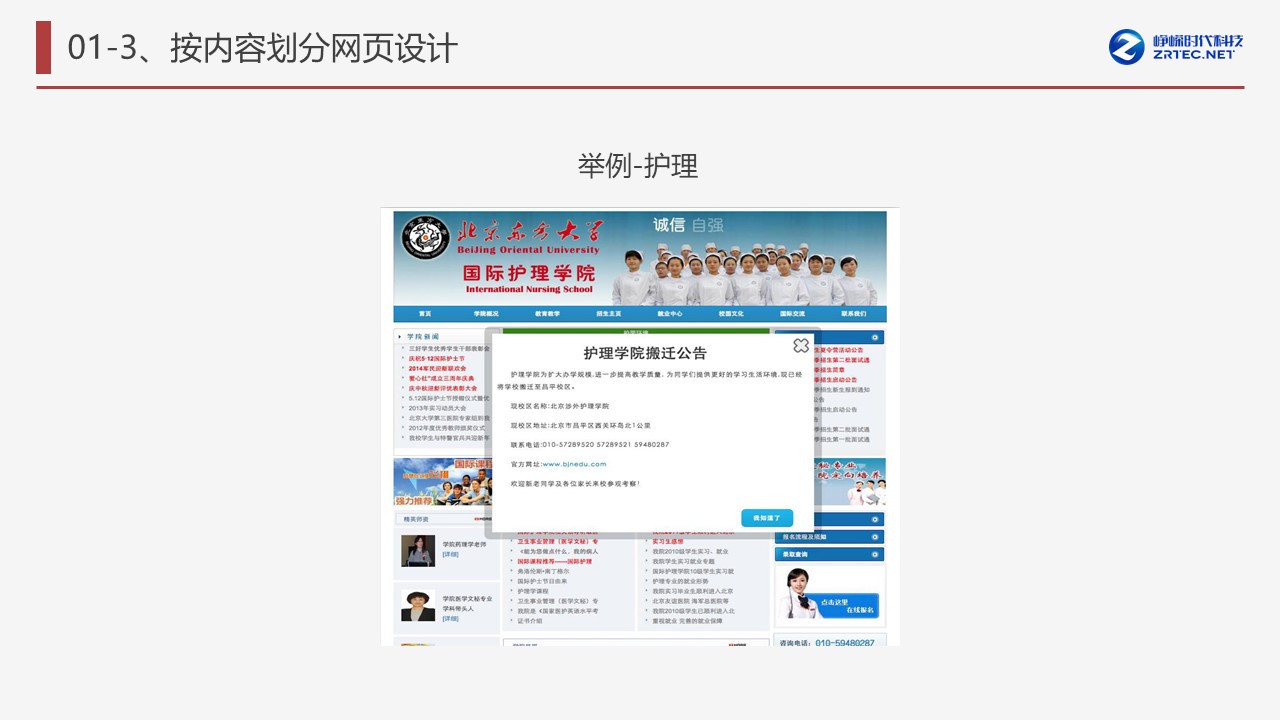1280x720 pixels.
Task: Open the 报名流程及须知 sidebar button
Action: [829, 537]
